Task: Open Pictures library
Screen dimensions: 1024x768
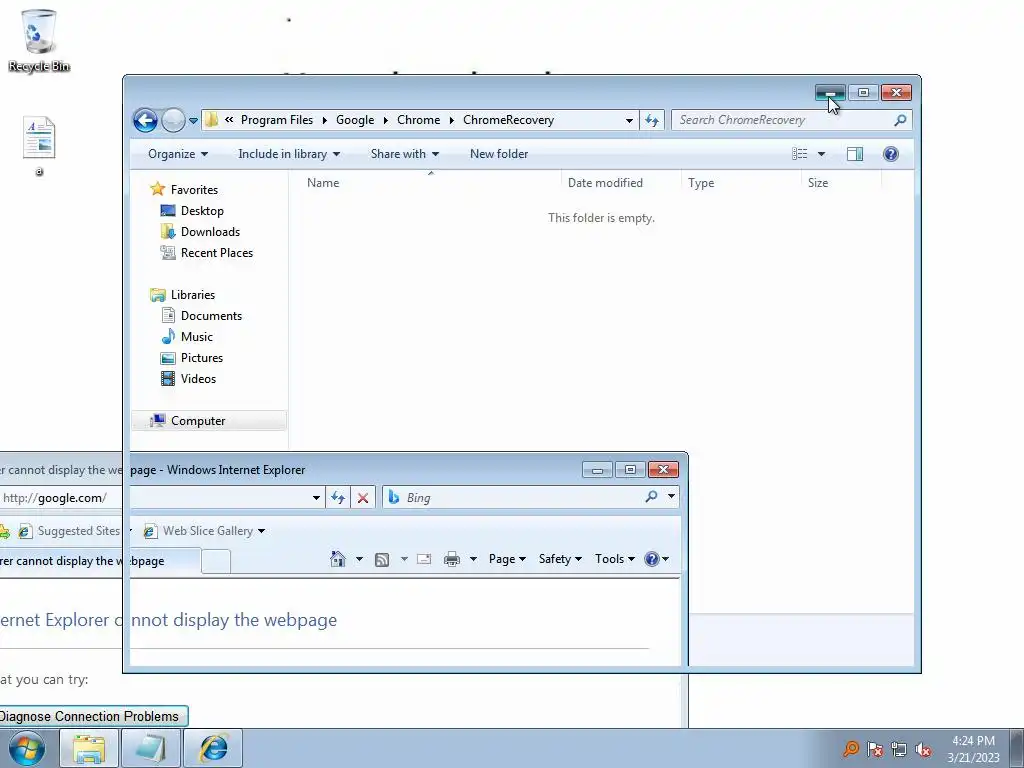Action: pos(202,358)
